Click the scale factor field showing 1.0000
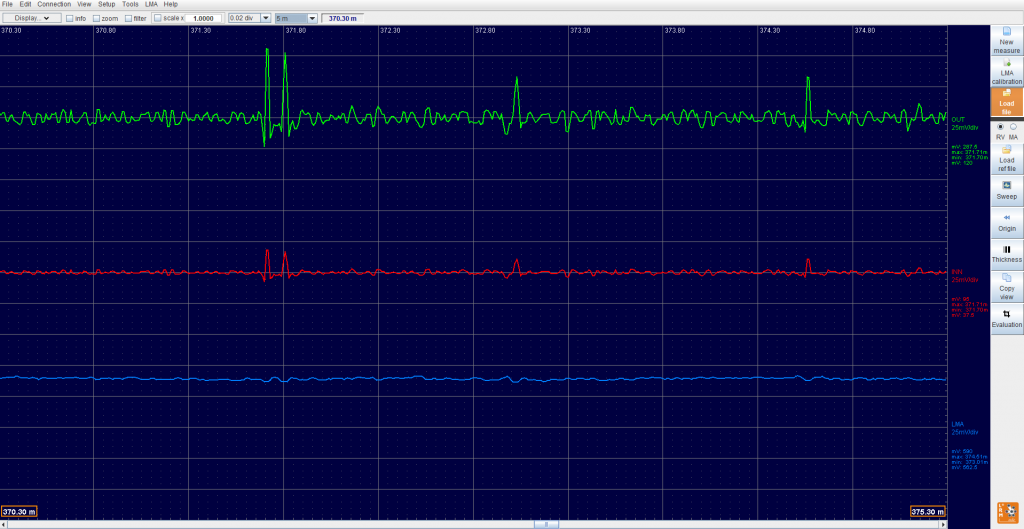 pyautogui.click(x=205, y=18)
